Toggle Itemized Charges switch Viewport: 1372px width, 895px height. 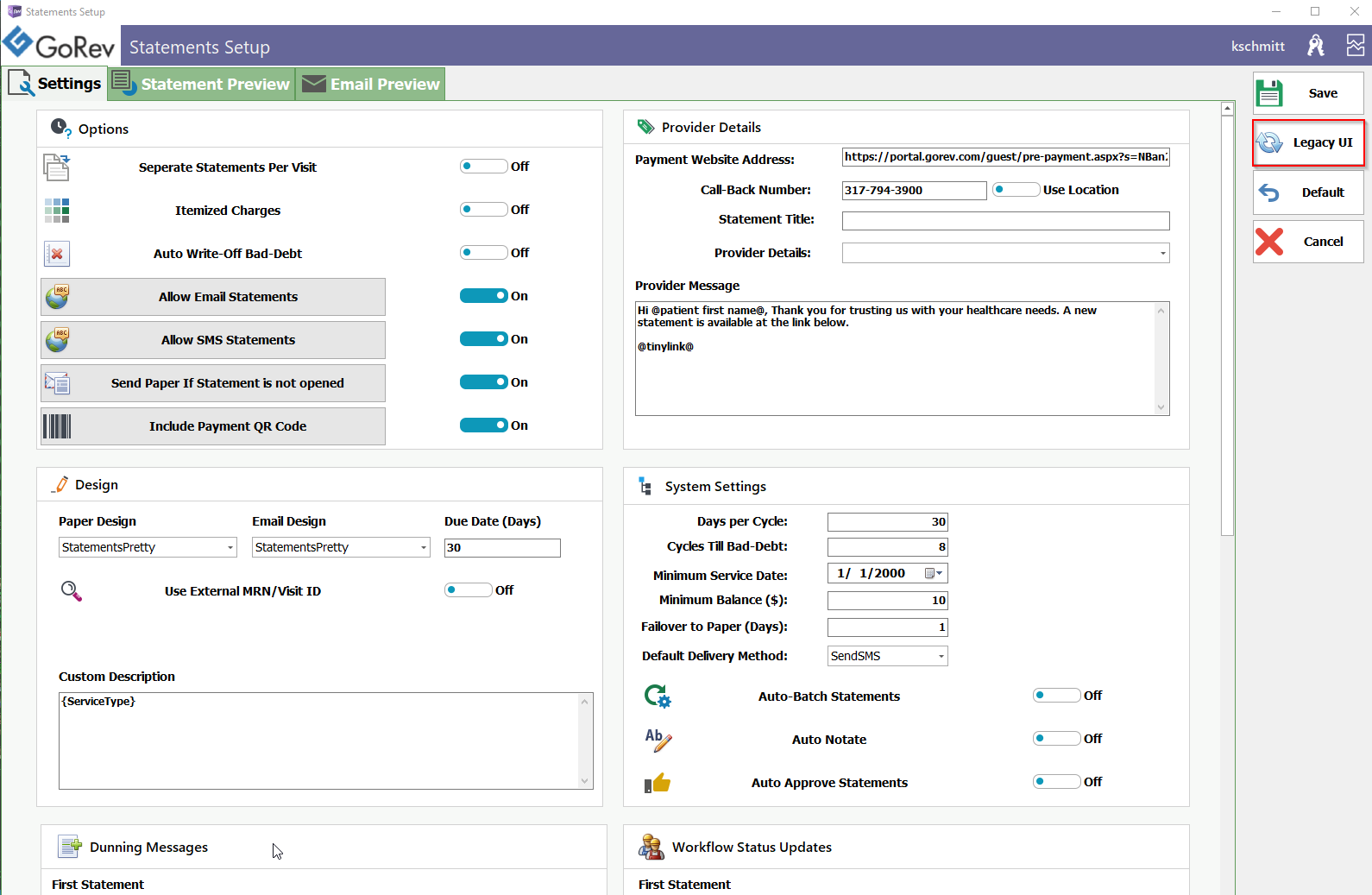coord(484,210)
